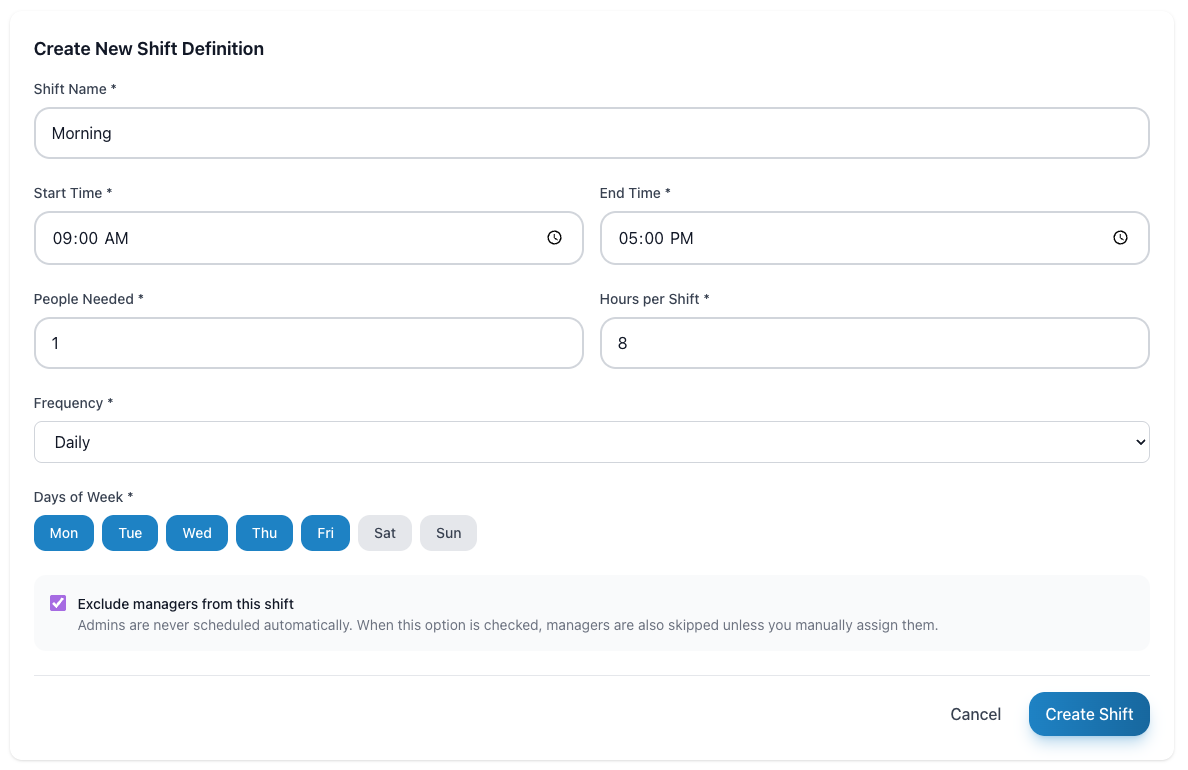Image resolution: width=1188 pixels, height=770 pixels.
Task: Toggle off the Wed day button
Action: pyautogui.click(x=196, y=533)
